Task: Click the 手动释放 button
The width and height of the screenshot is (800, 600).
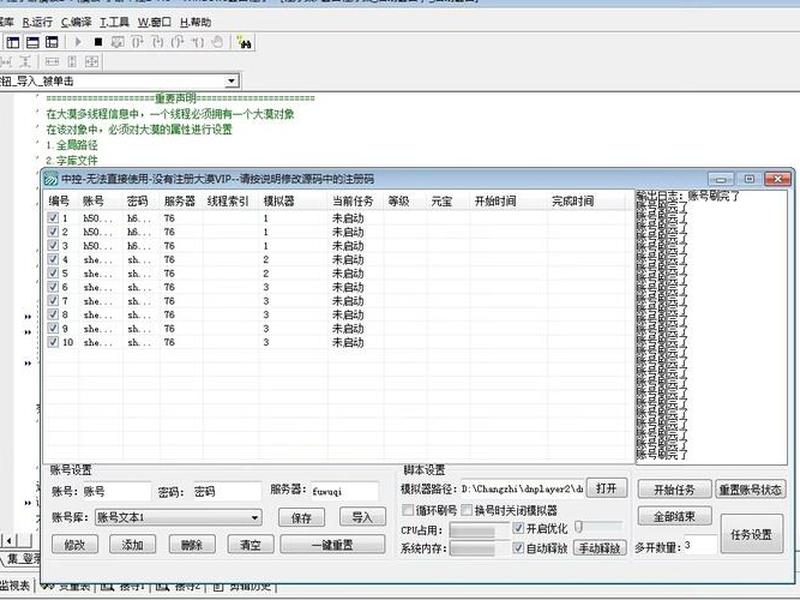Action: tap(599, 548)
